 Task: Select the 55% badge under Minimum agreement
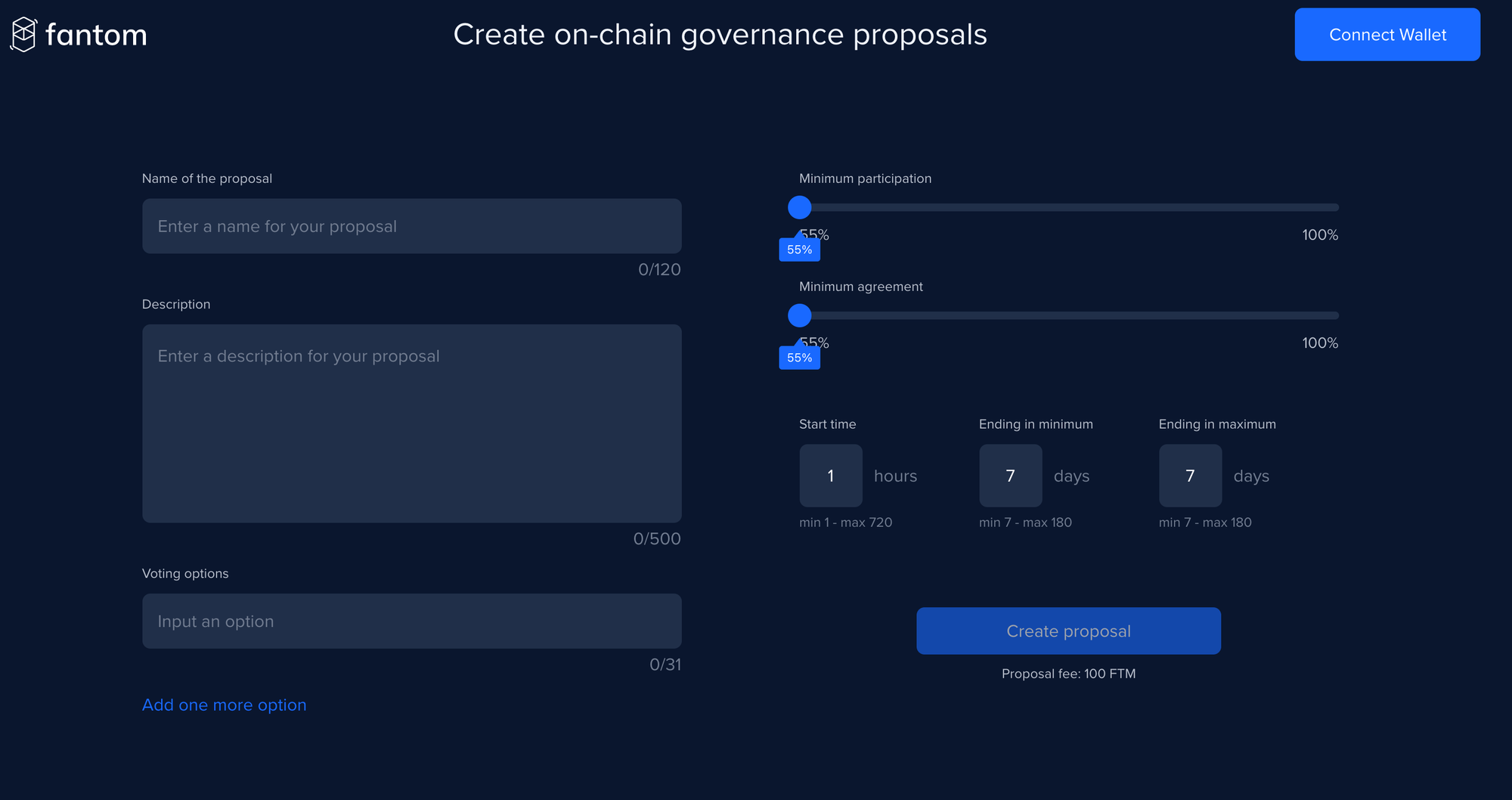799,357
